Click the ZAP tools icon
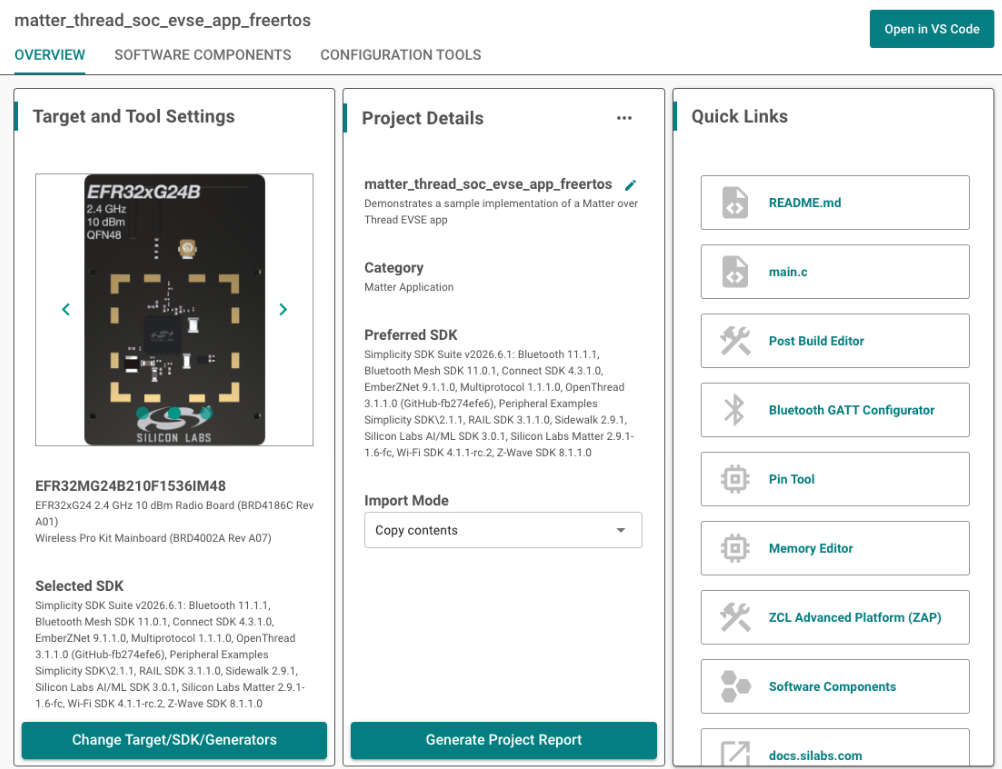Screen dimensions: 1002x769 tap(735, 617)
